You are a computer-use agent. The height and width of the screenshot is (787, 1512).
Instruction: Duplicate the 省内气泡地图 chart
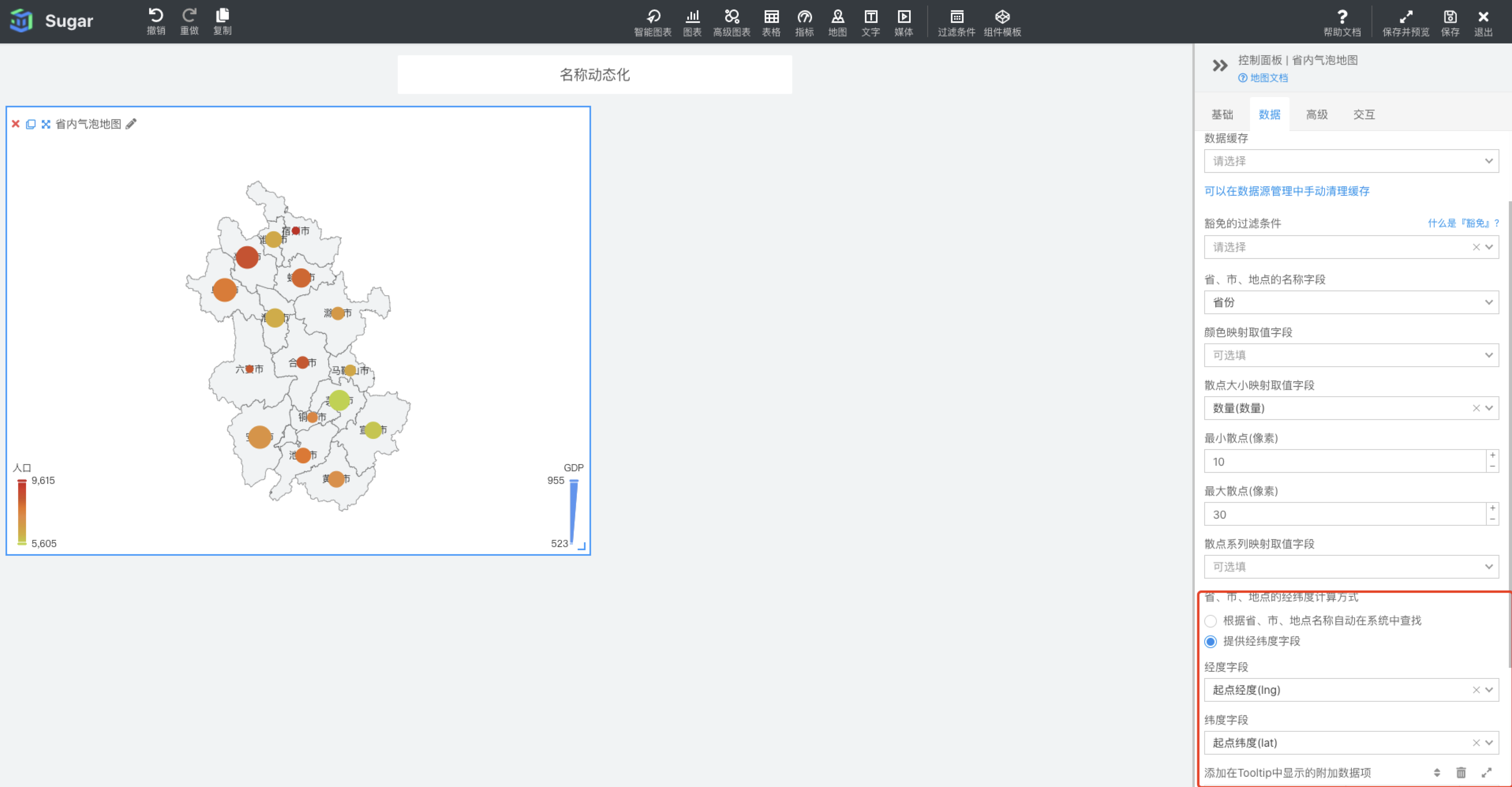[x=30, y=124]
